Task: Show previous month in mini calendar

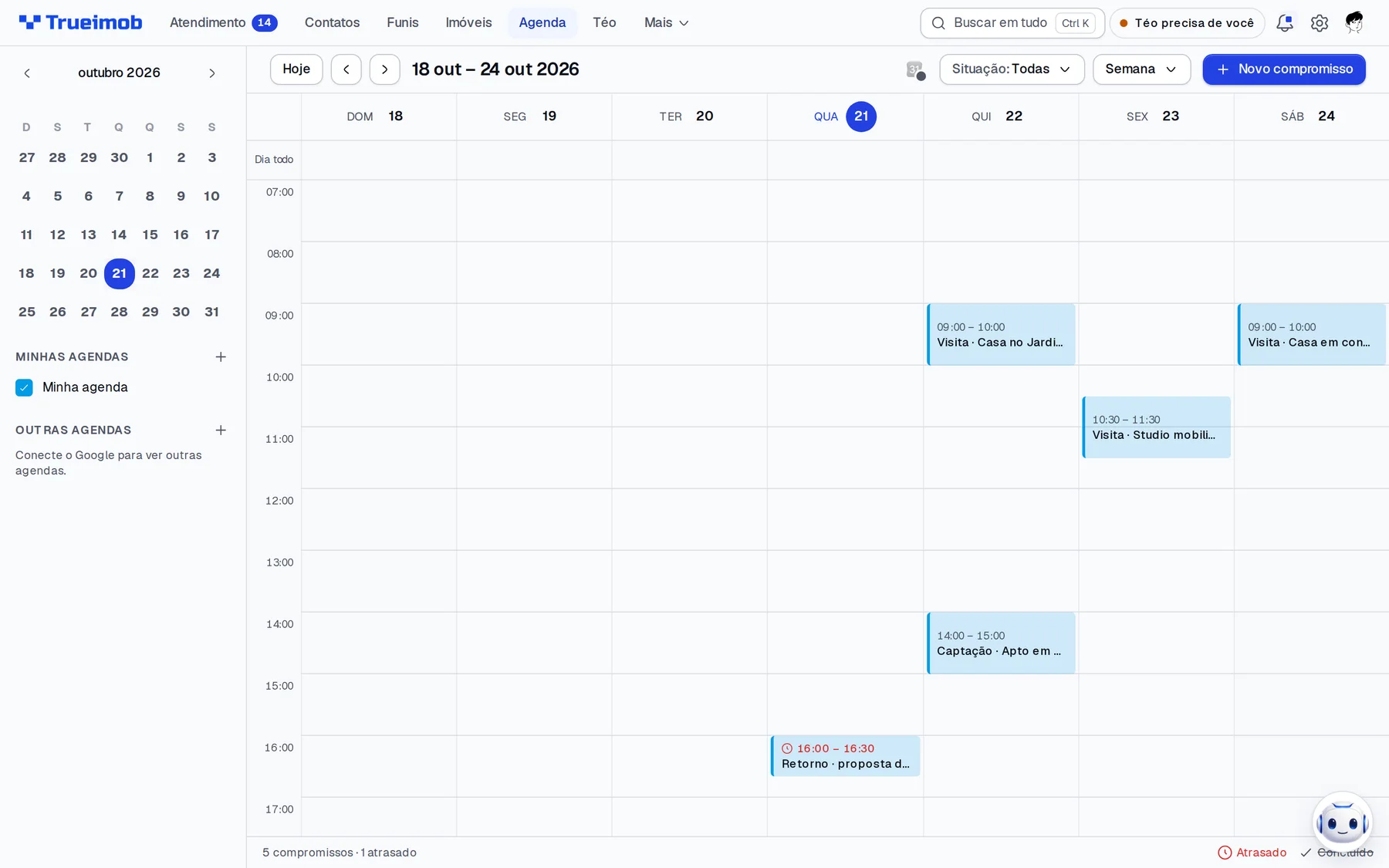Action: 27,73
